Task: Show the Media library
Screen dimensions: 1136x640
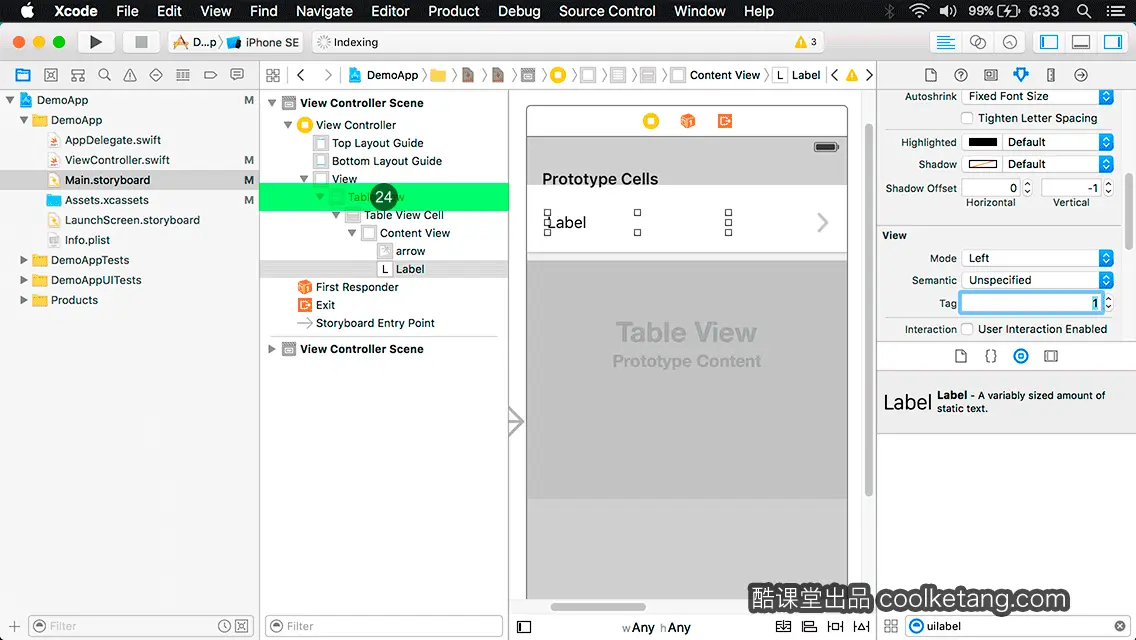Action: click(x=1051, y=356)
